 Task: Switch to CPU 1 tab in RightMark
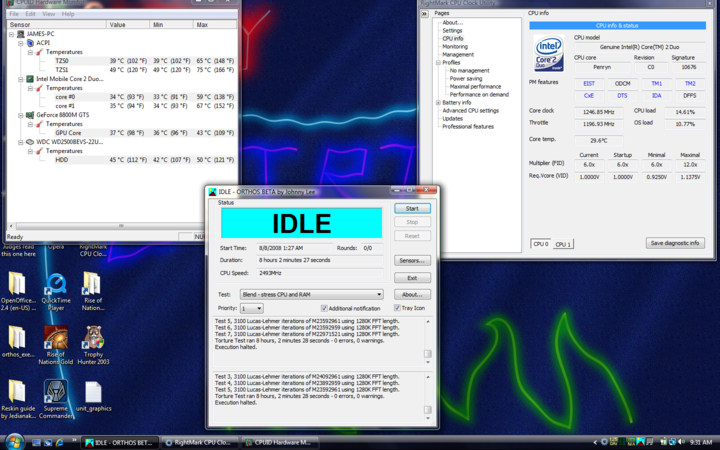coord(563,244)
